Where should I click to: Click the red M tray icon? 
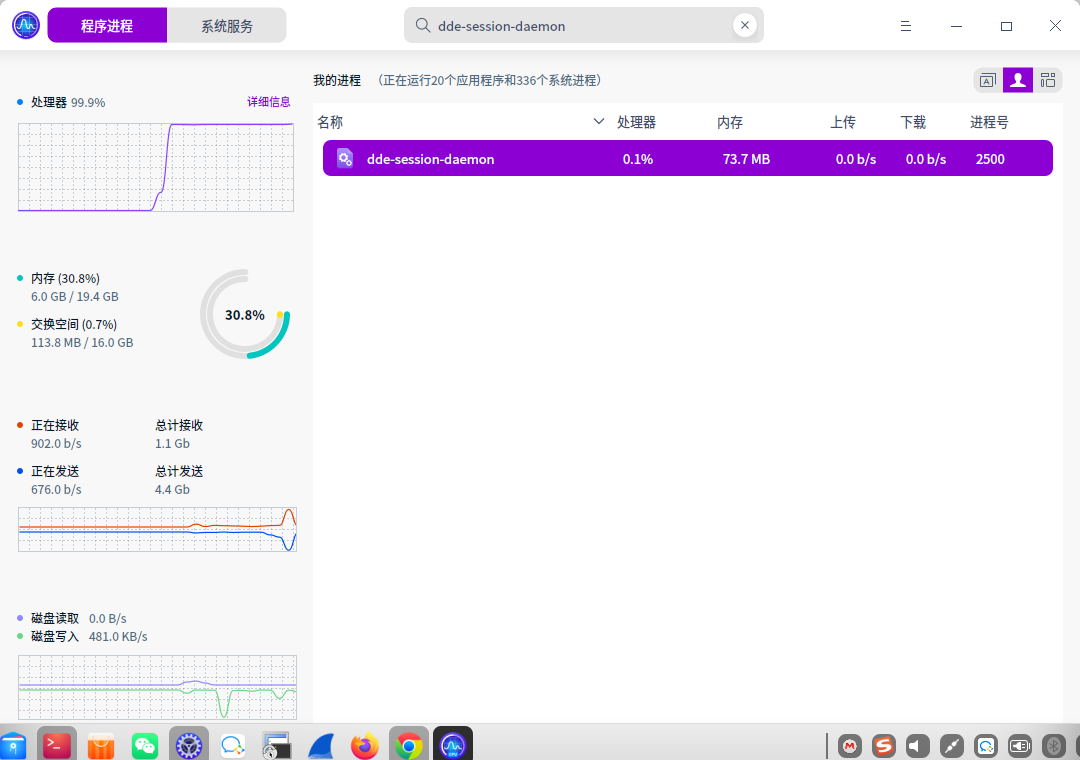(x=850, y=746)
